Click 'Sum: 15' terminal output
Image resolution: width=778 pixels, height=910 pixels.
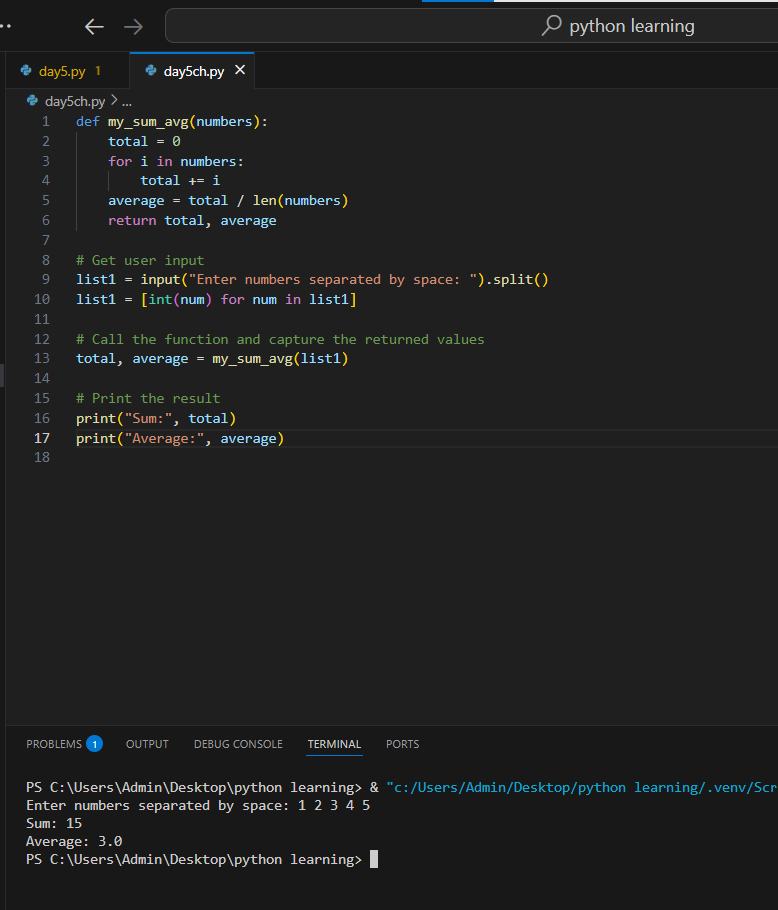click(x=54, y=824)
